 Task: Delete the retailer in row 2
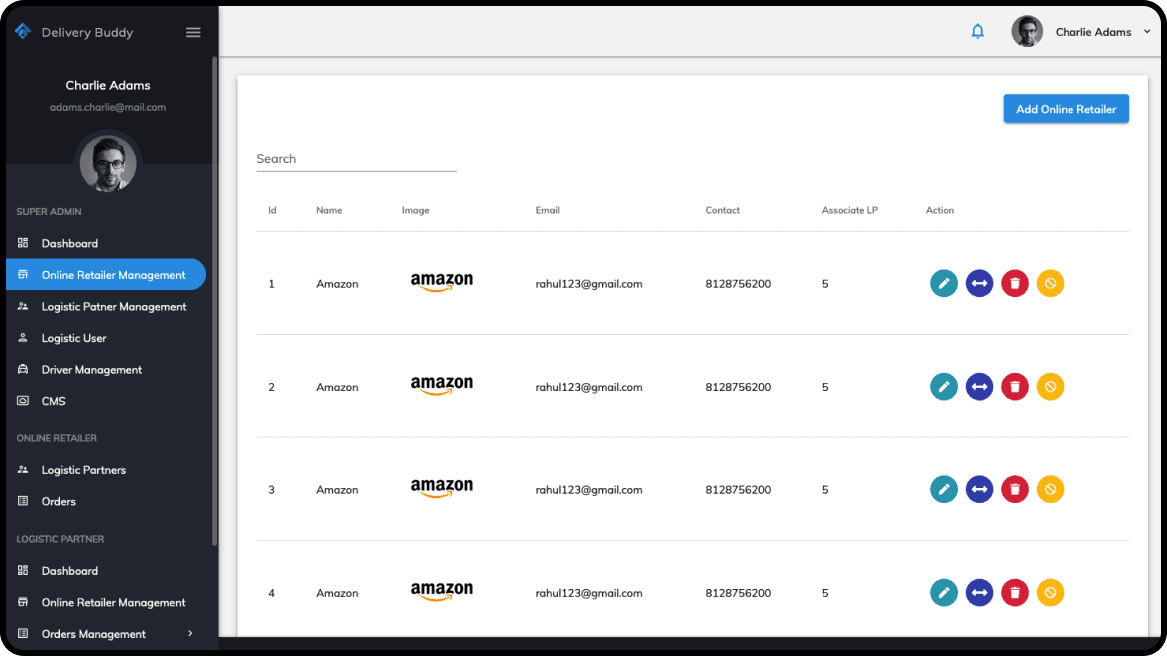click(1014, 386)
